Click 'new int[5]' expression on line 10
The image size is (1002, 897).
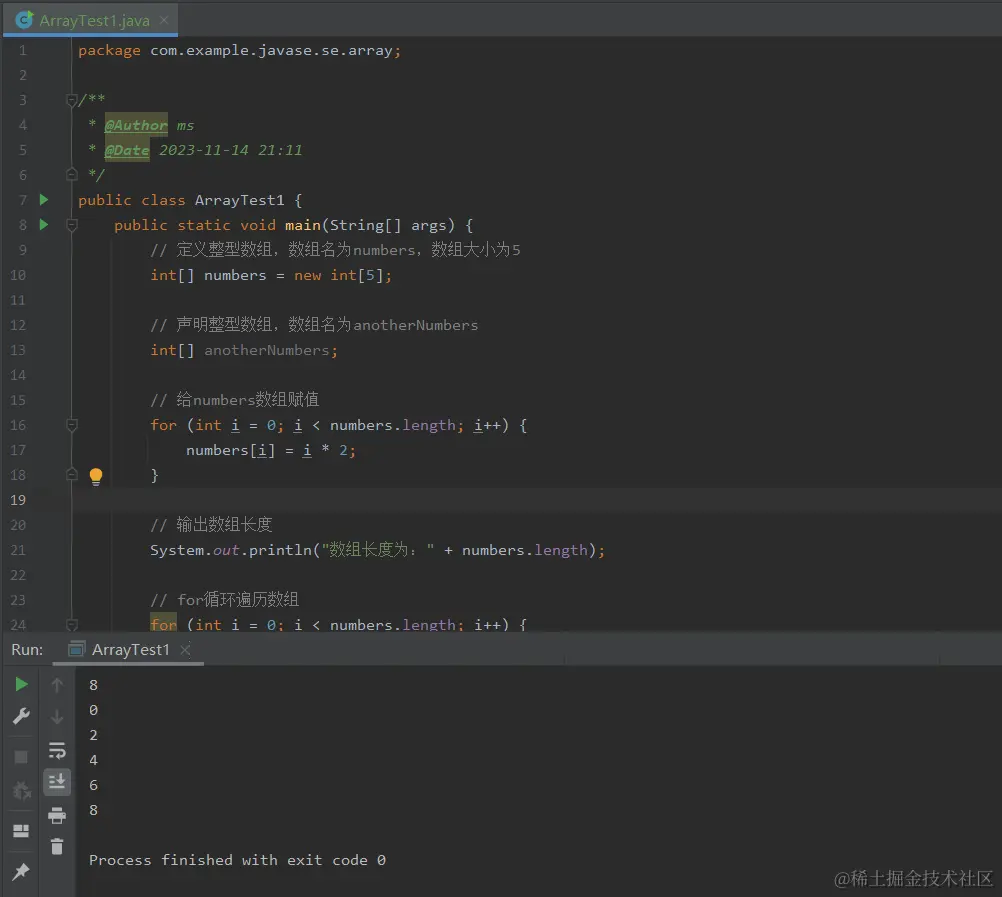pos(338,275)
